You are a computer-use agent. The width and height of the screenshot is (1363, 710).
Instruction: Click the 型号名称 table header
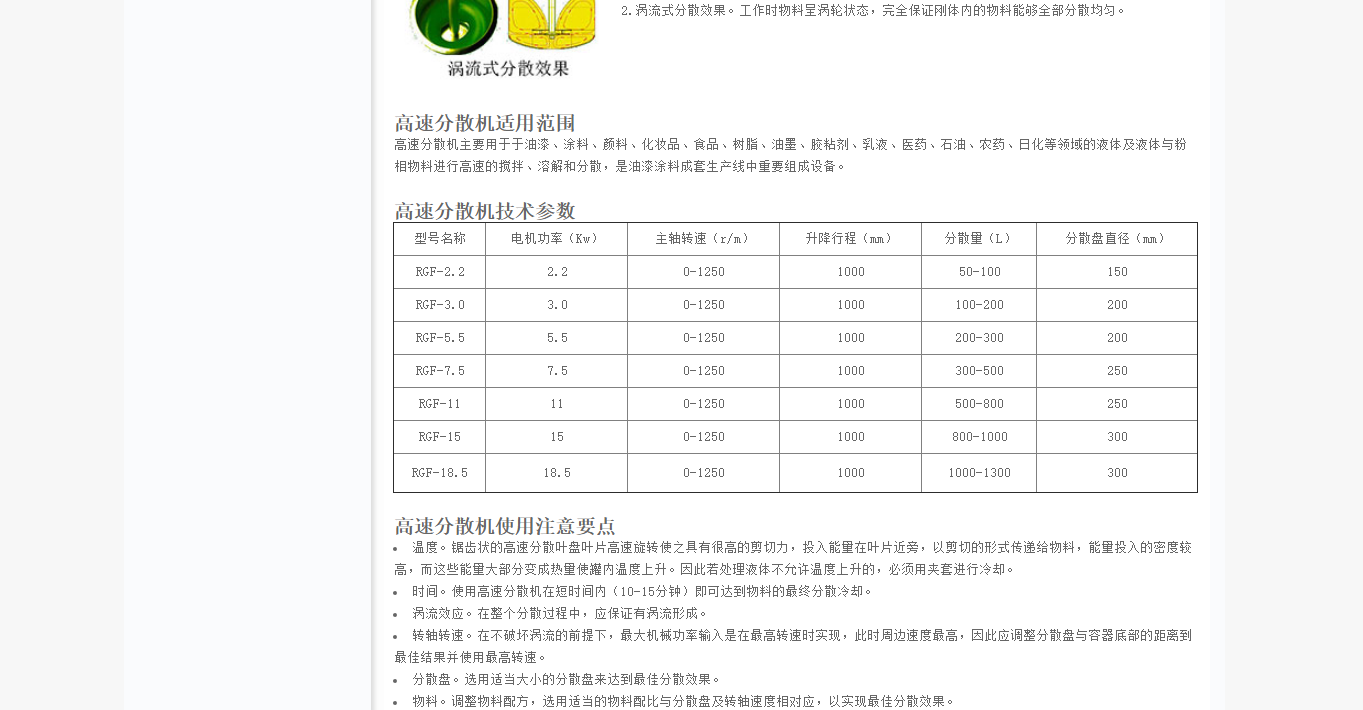(x=440, y=239)
